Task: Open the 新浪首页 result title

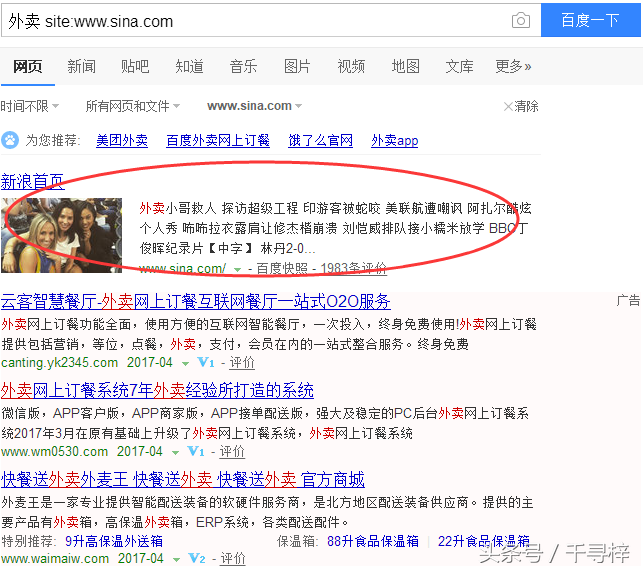Action: click(x=32, y=182)
